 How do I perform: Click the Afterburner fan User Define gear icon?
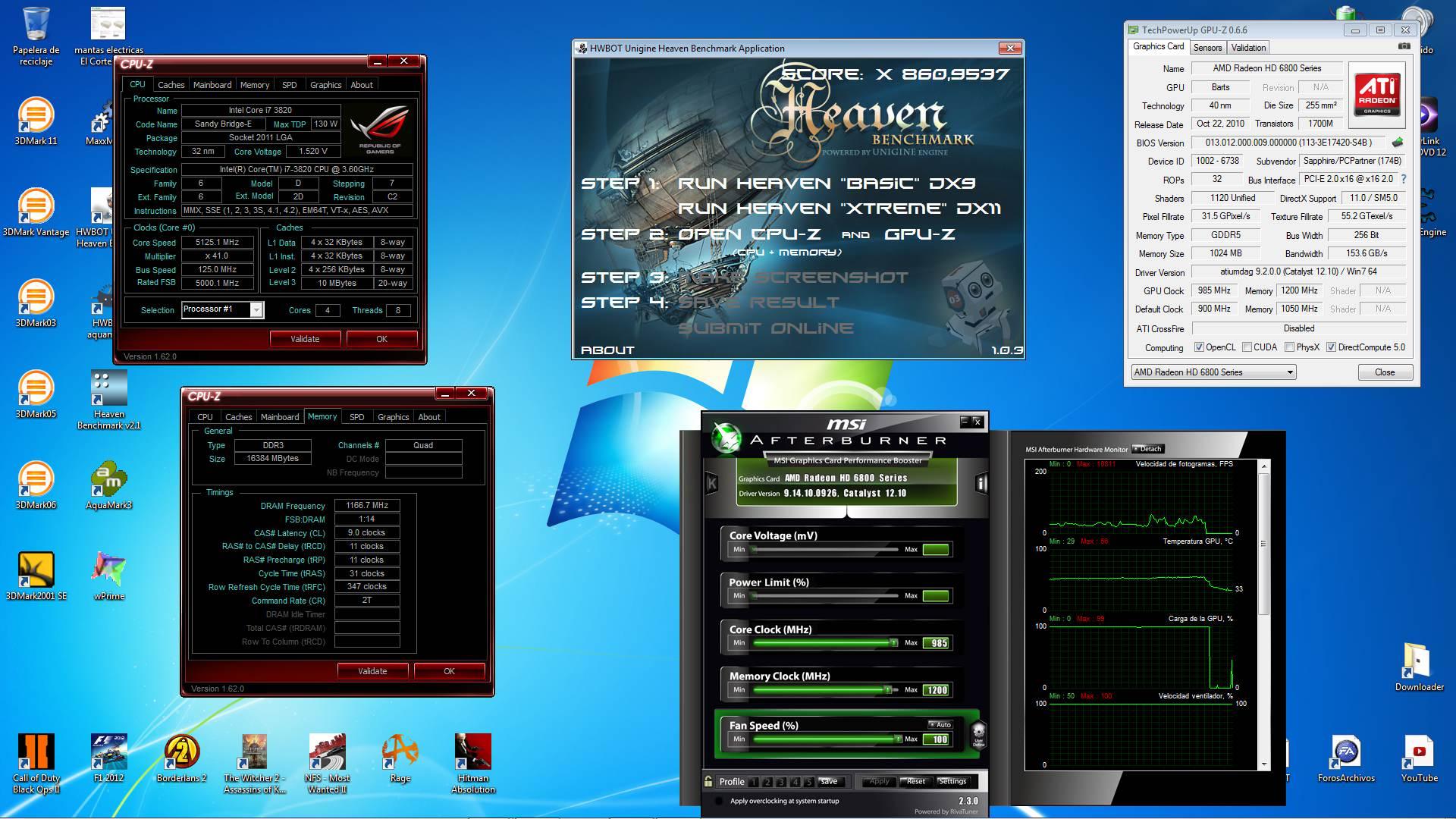[x=978, y=734]
